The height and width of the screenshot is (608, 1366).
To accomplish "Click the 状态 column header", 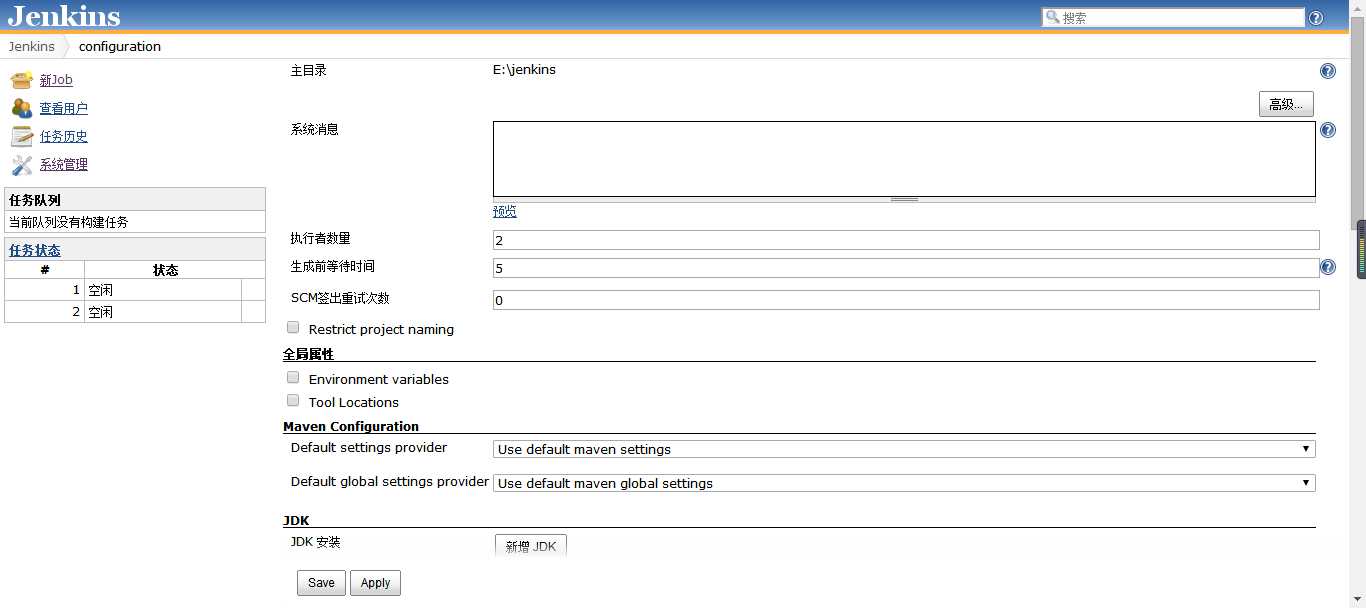I will pos(165,270).
